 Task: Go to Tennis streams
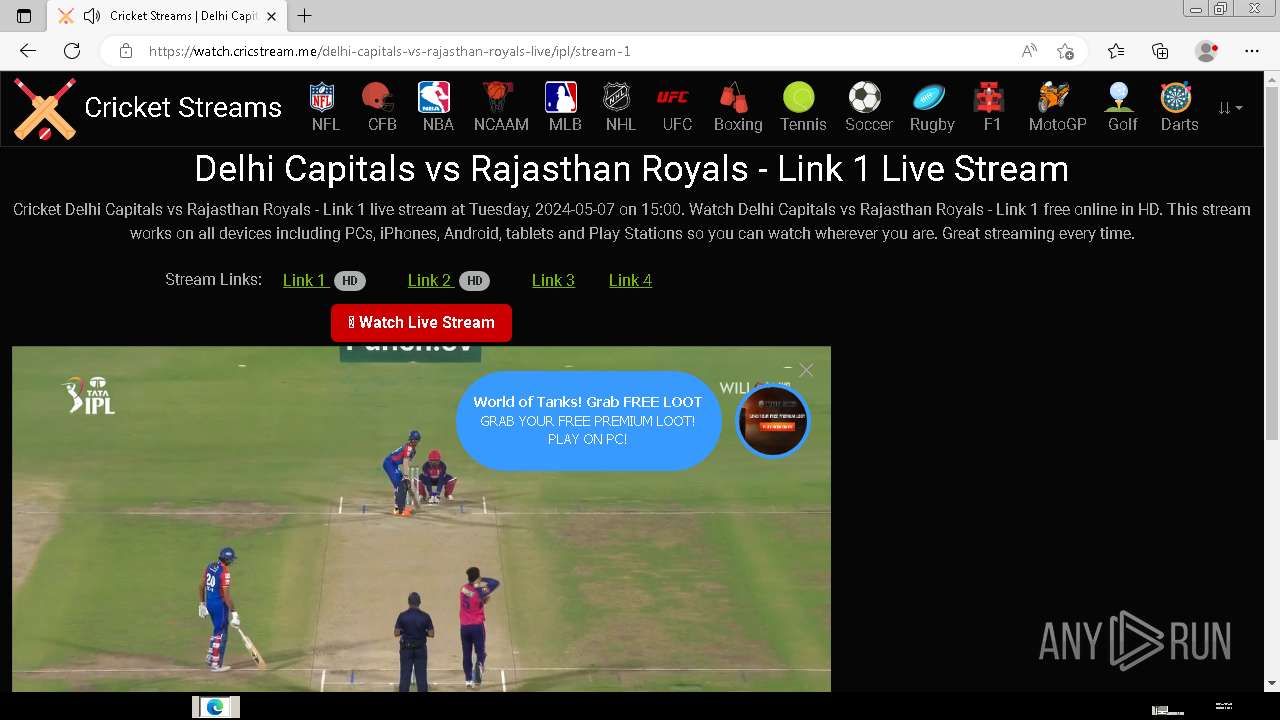[802, 107]
